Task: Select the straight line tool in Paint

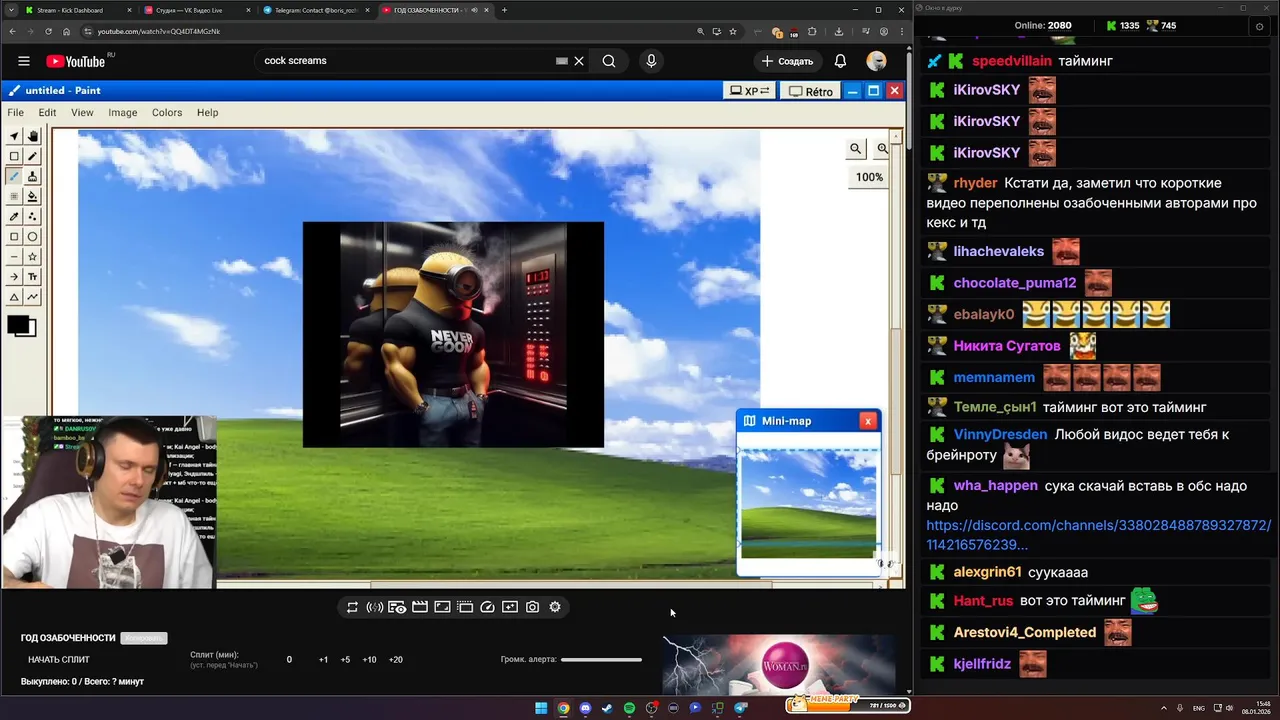Action: pos(14,257)
